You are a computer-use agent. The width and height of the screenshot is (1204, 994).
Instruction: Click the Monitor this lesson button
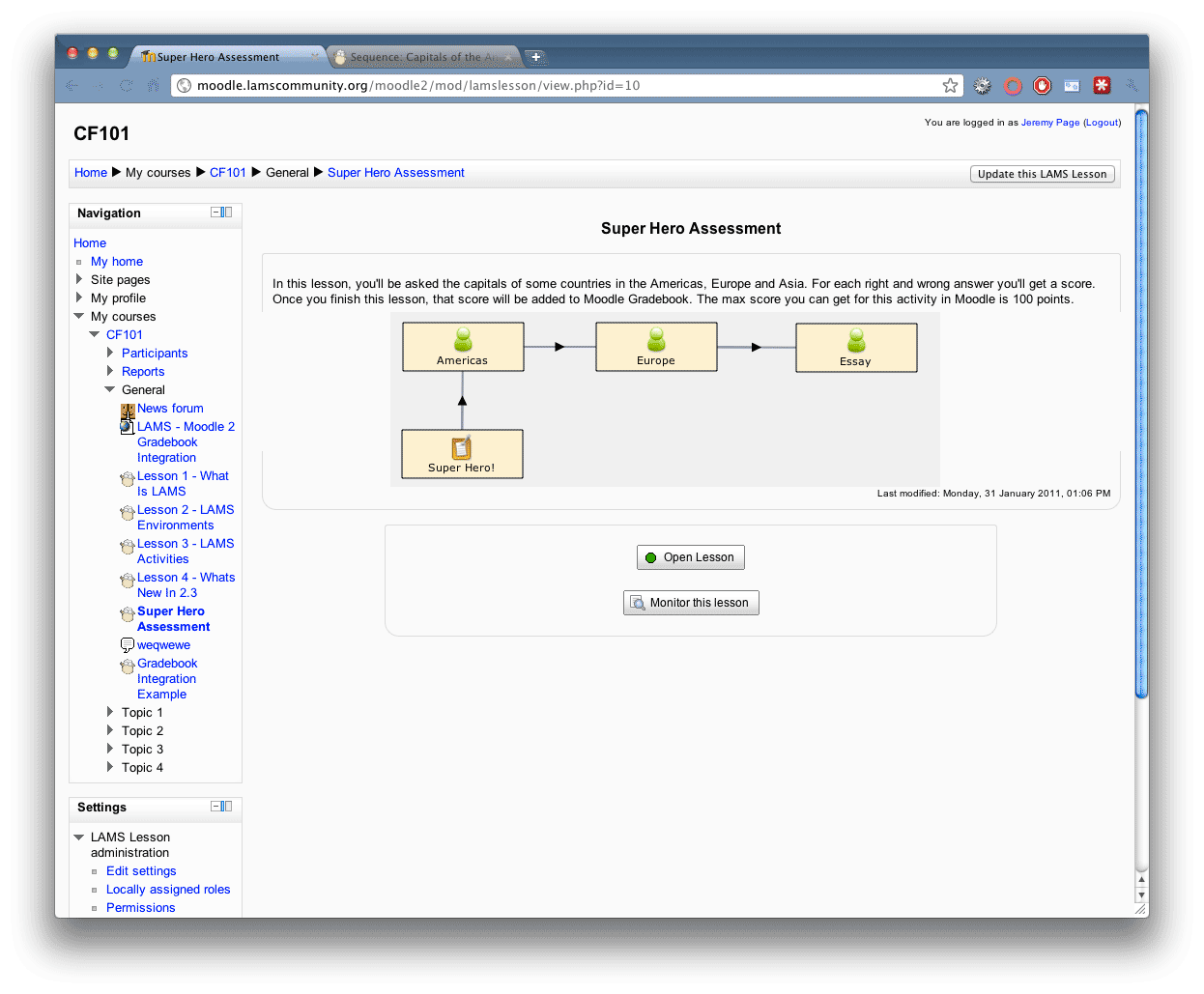(x=691, y=603)
